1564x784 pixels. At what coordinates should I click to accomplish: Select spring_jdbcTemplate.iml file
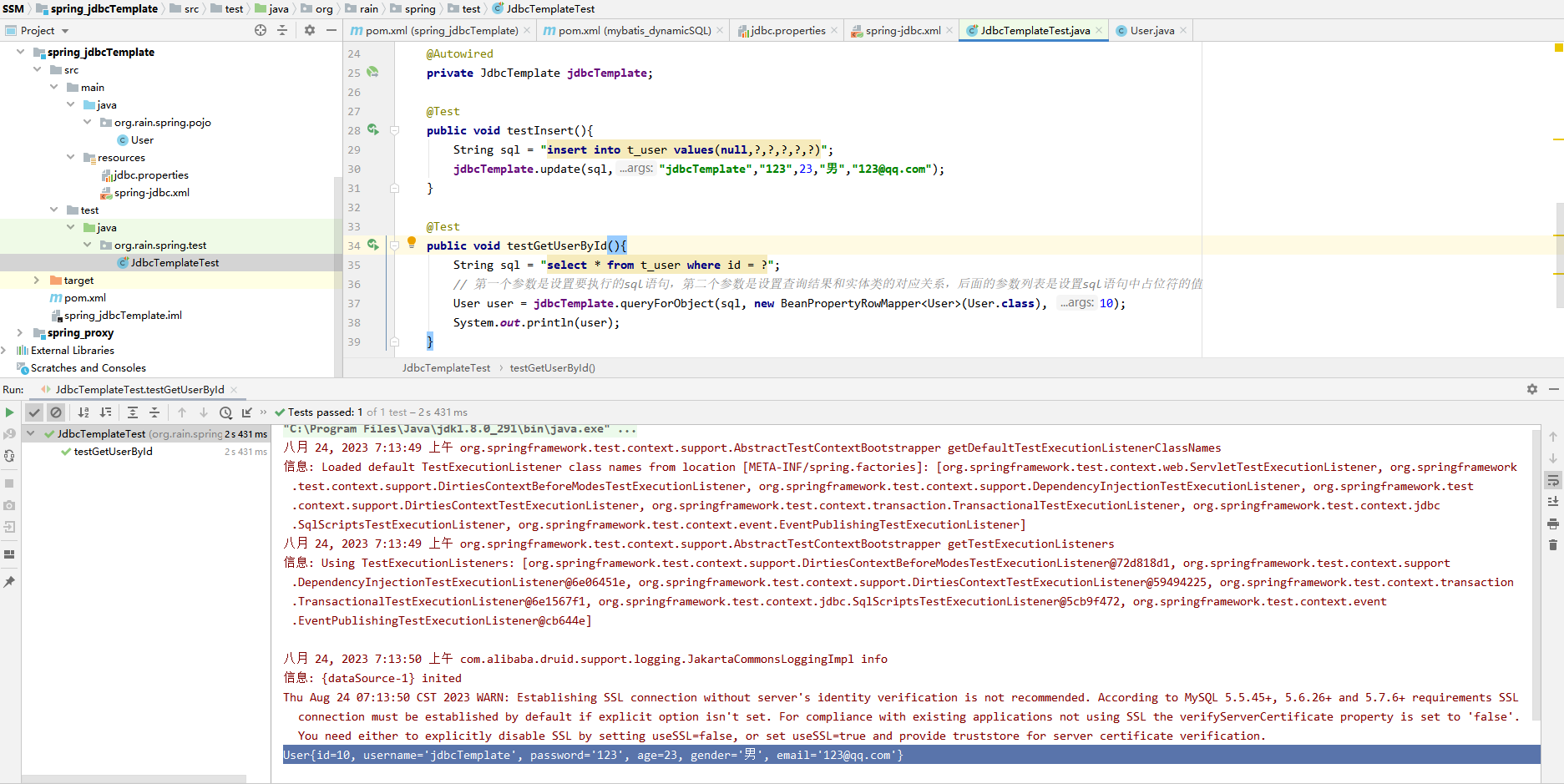123,315
